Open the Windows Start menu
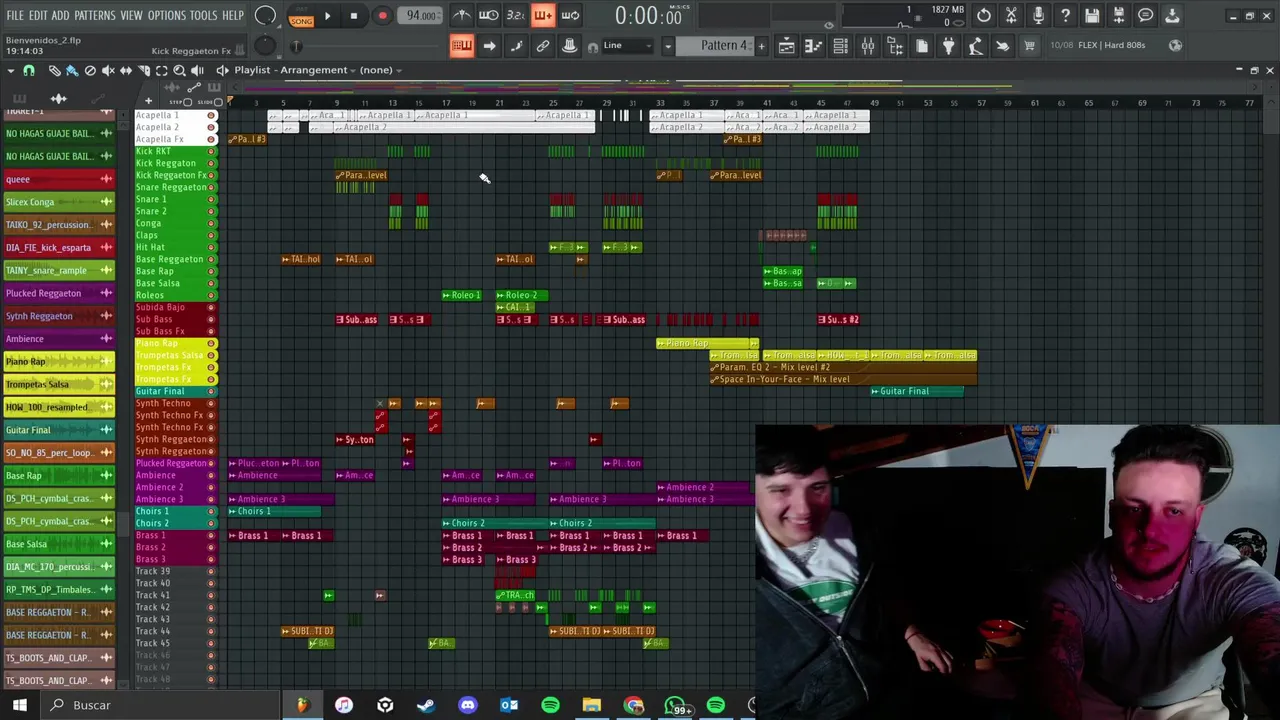Image resolution: width=1280 pixels, height=720 pixels. 19,705
